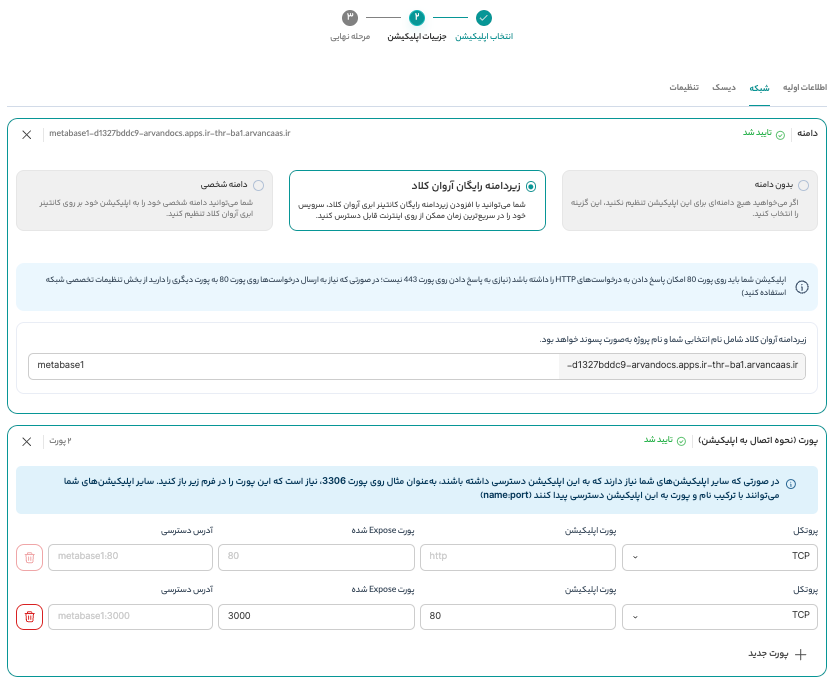Select 'زیردامنه رایگان آروان کلاد' radio option
The width and height of the screenshot is (838, 690).
(530, 186)
